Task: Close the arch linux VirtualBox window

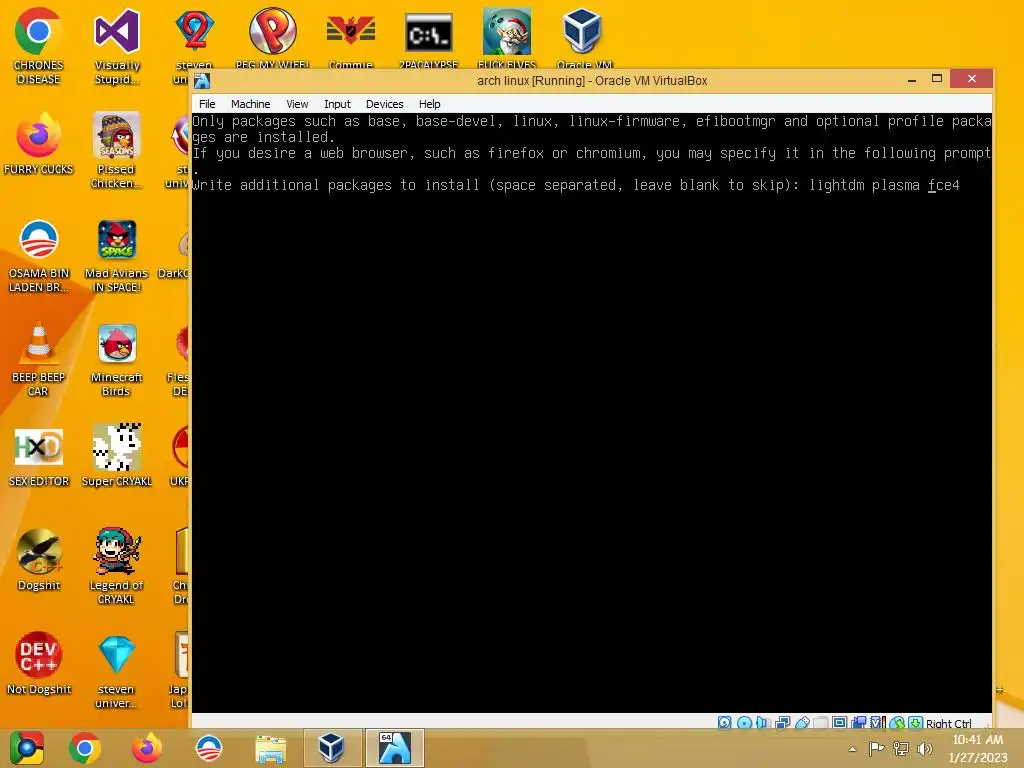Action: [972, 78]
